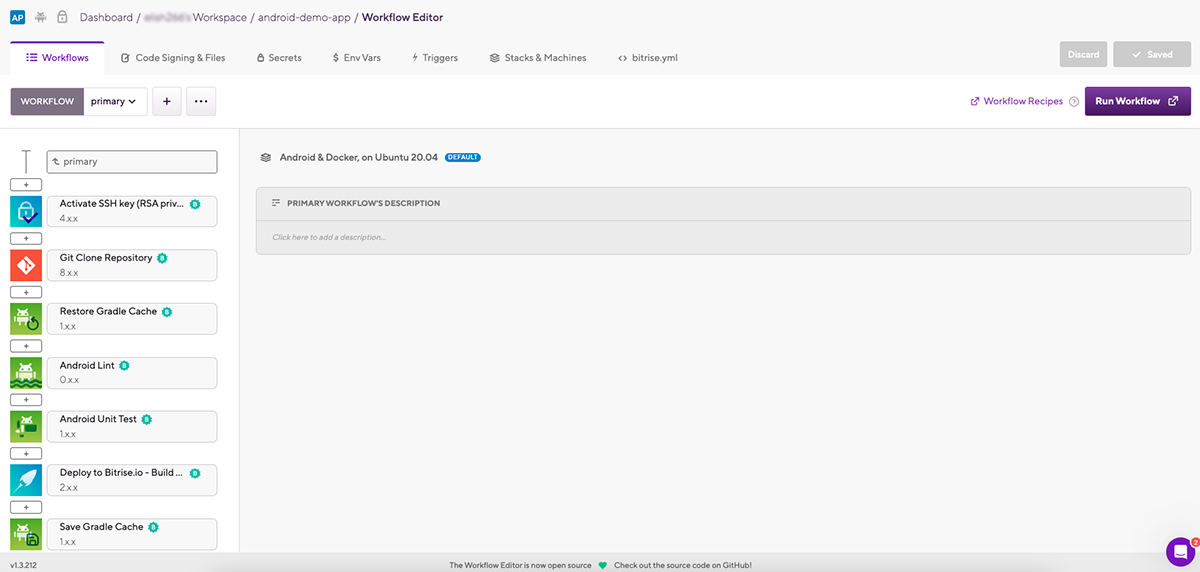Click the help icon beside Workflow Recipes
1200x572 pixels.
pyautogui.click(x=1074, y=102)
